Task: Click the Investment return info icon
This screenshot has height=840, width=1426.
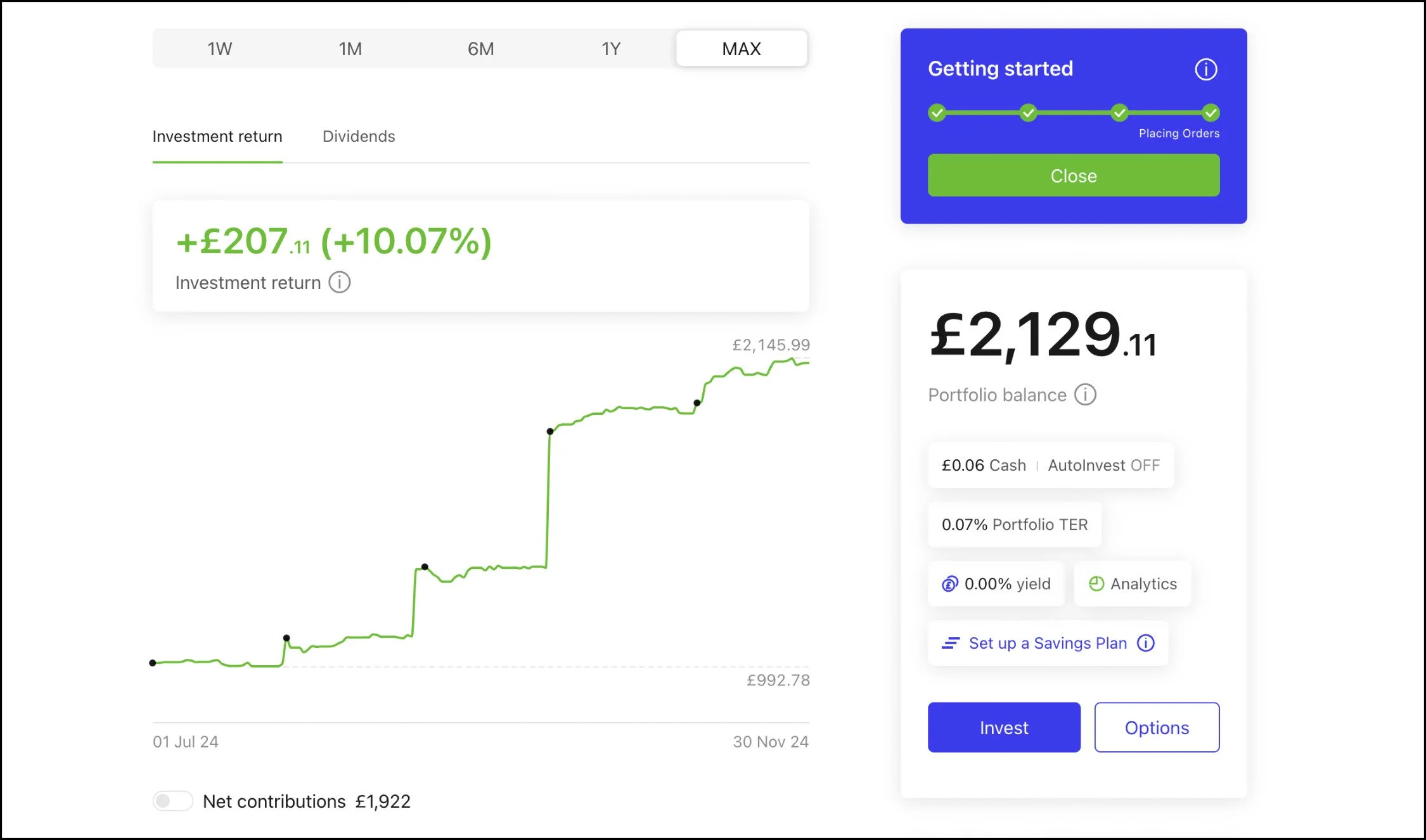Action: pos(340,283)
